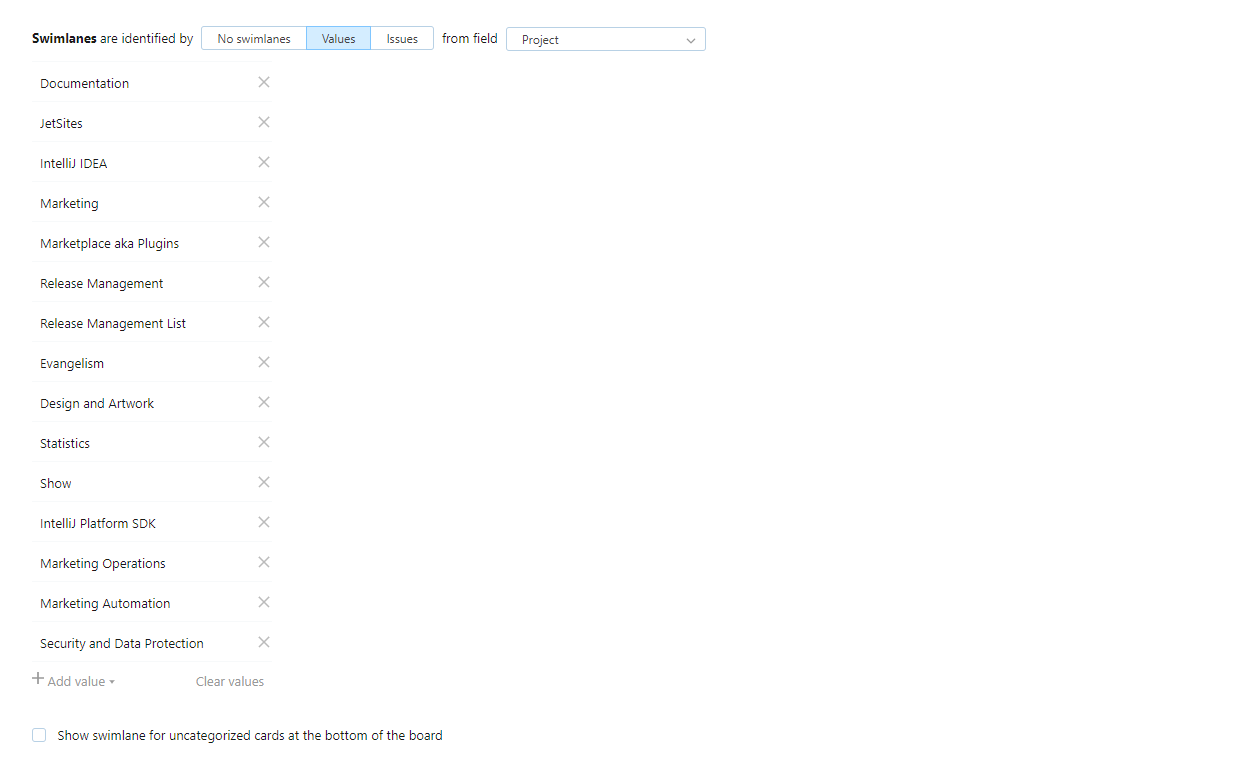1235x773 pixels.
Task: Select Security and Data Protection row text
Action: [x=122, y=643]
